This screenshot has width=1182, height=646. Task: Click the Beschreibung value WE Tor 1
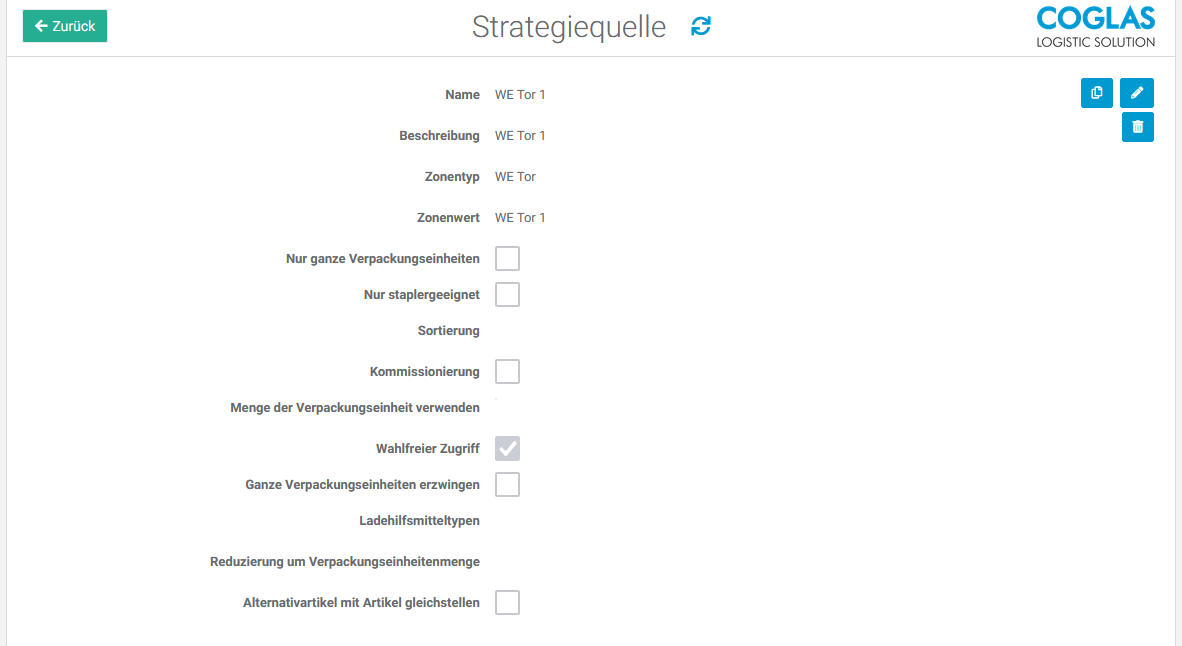[520, 136]
